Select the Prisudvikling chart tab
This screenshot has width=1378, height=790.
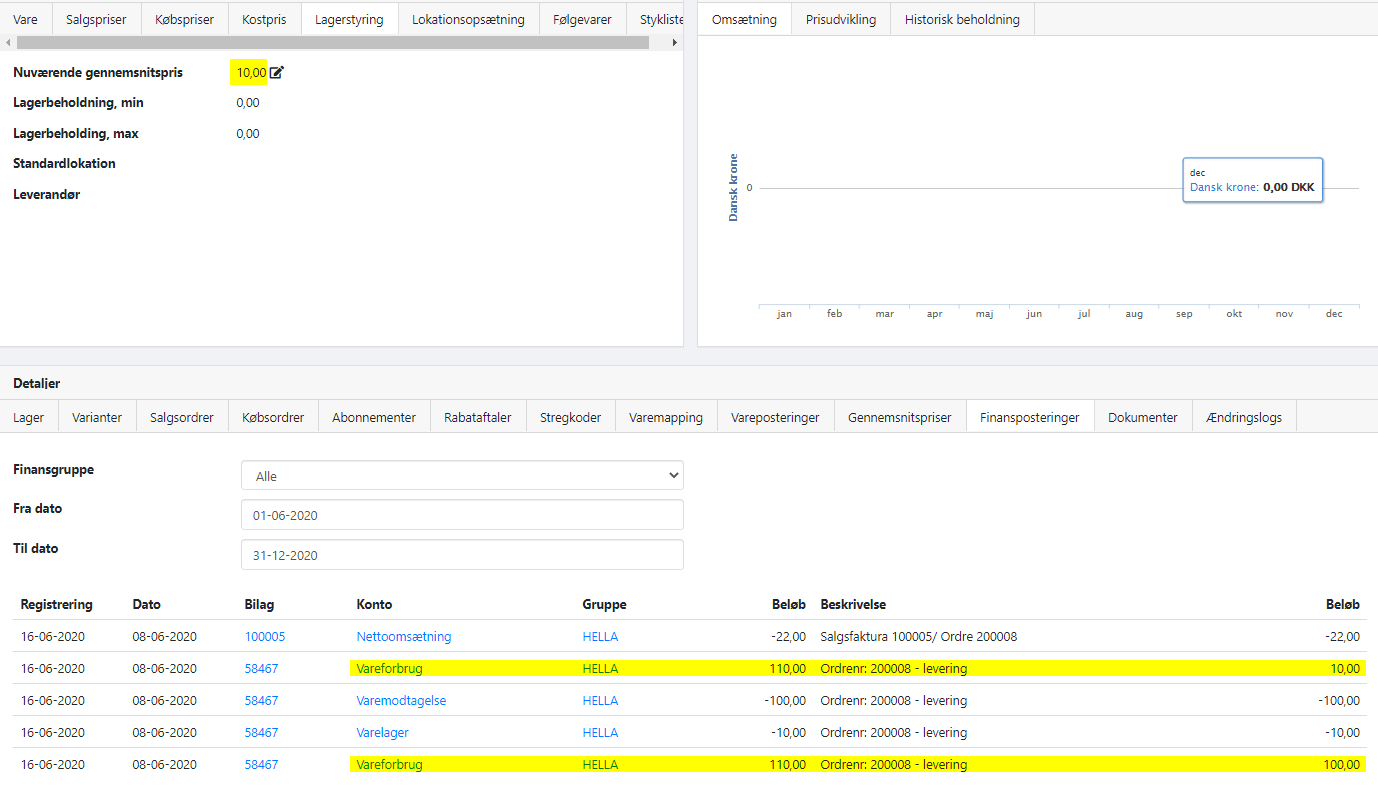click(x=840, y=19)
